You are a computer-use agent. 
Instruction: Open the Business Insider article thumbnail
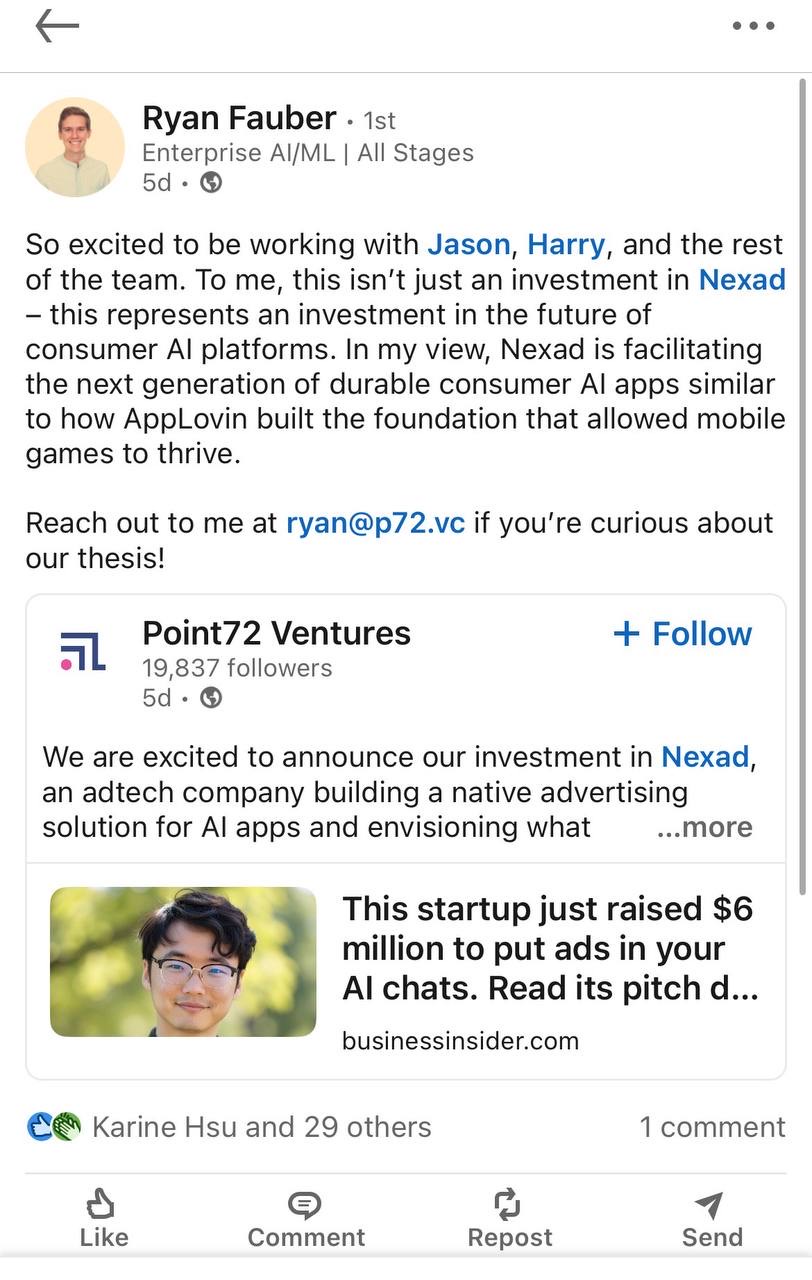coord(183,961)
